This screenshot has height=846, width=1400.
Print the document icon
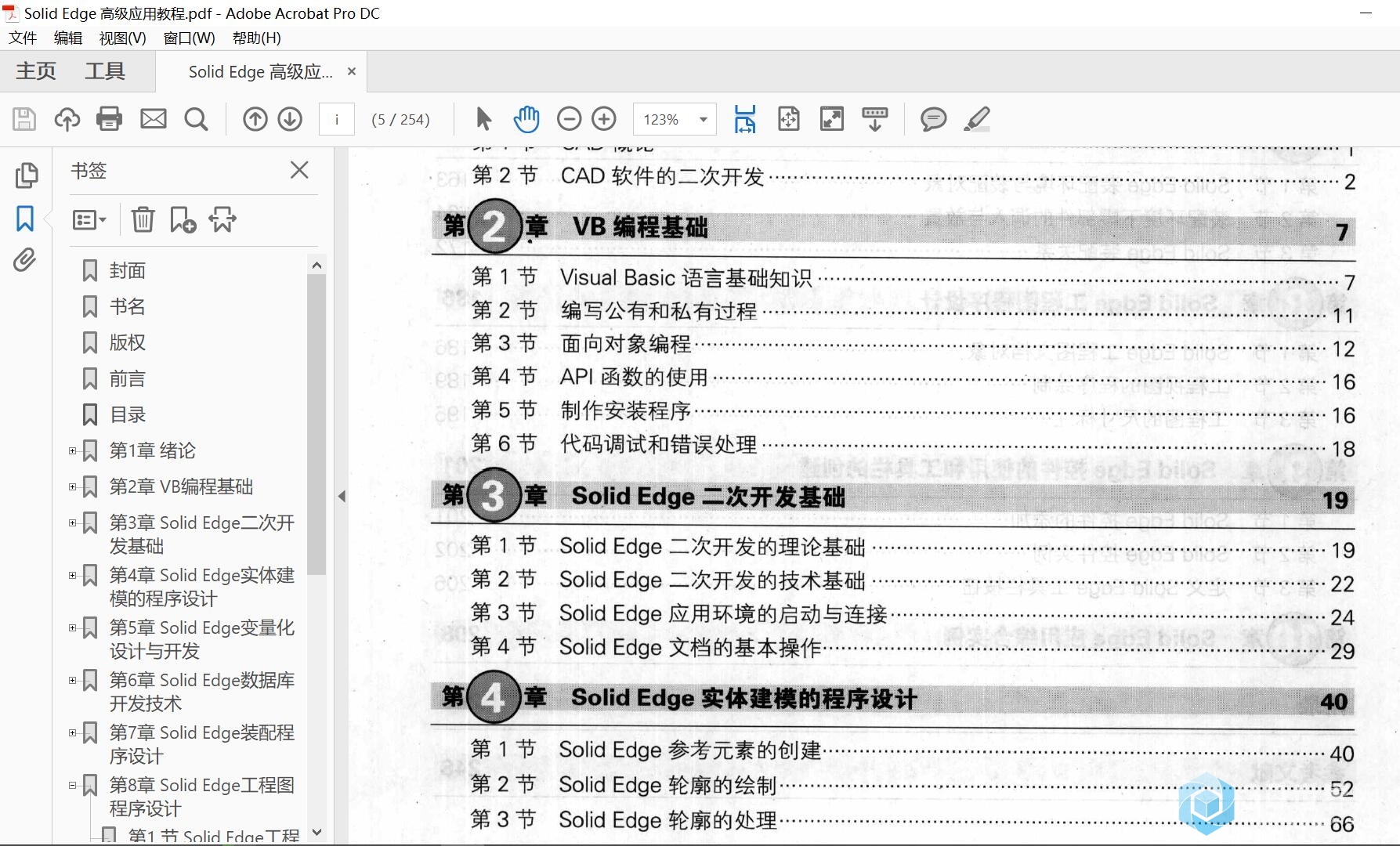[x=109, y=119]
